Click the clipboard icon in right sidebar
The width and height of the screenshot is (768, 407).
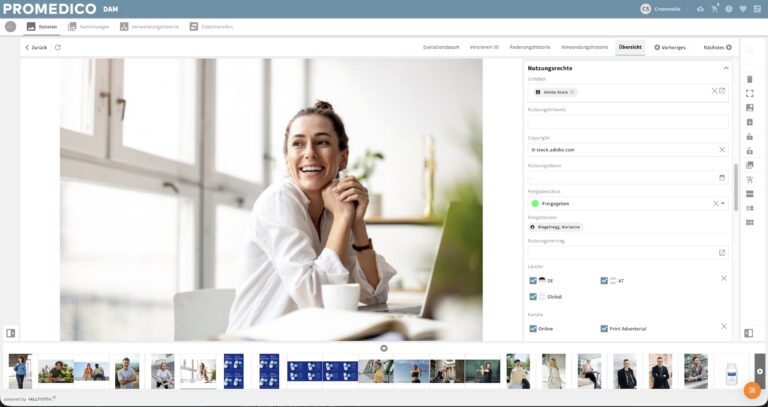(x=749, y=122)
